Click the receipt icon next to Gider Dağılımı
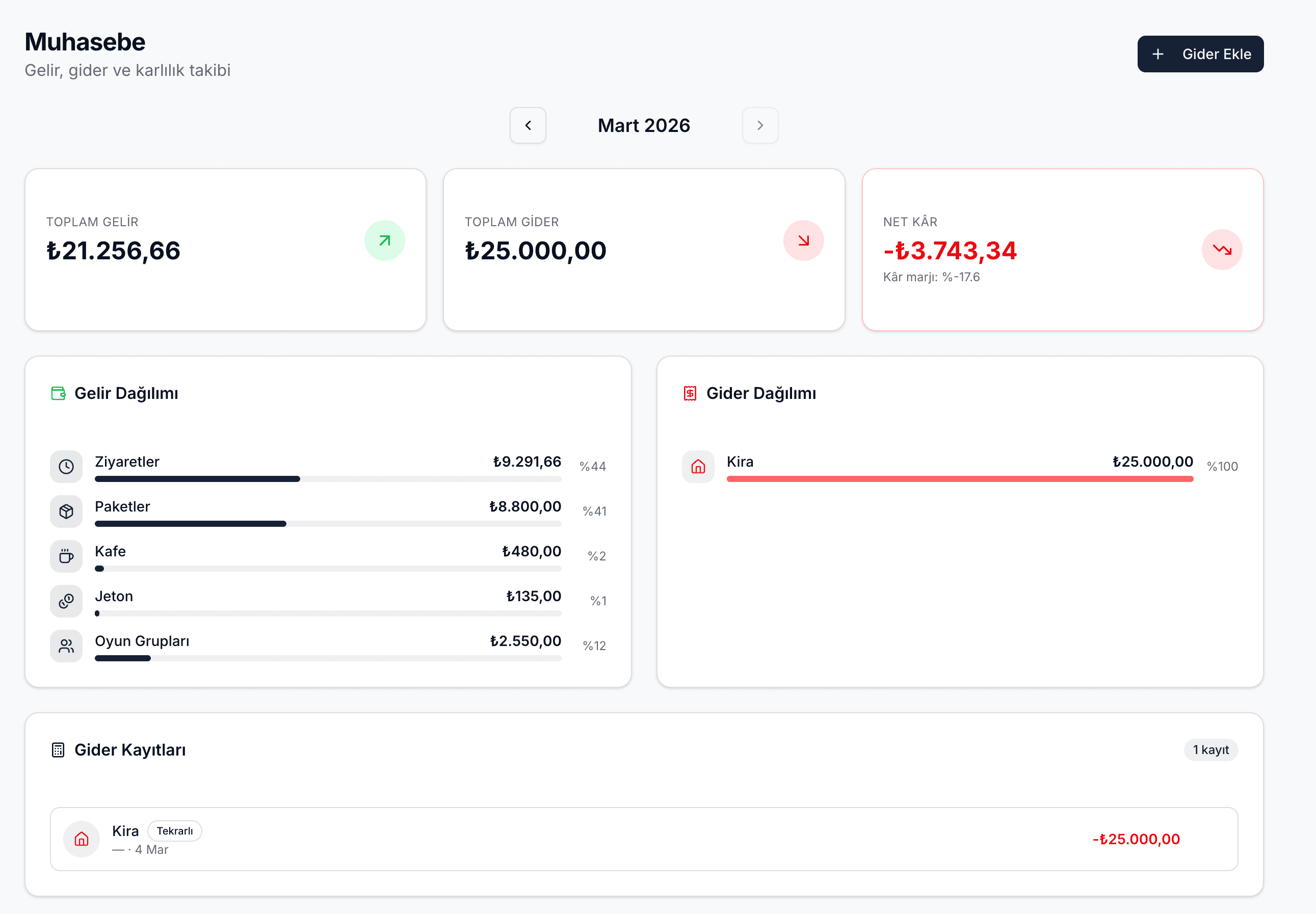The image size is (1316, 914). coord(690,393)
